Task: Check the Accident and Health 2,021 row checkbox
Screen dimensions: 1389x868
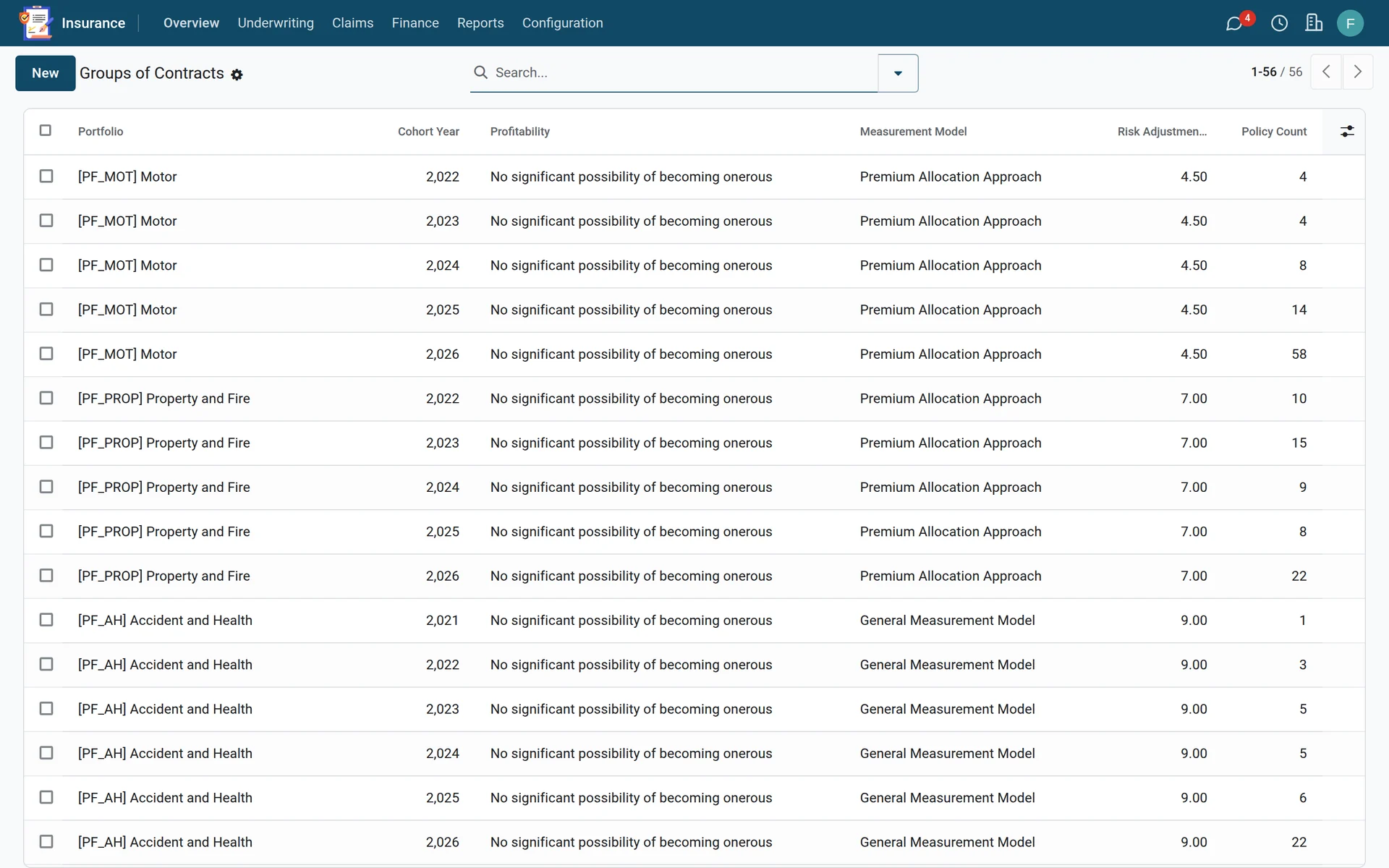Action: point(46,620)
